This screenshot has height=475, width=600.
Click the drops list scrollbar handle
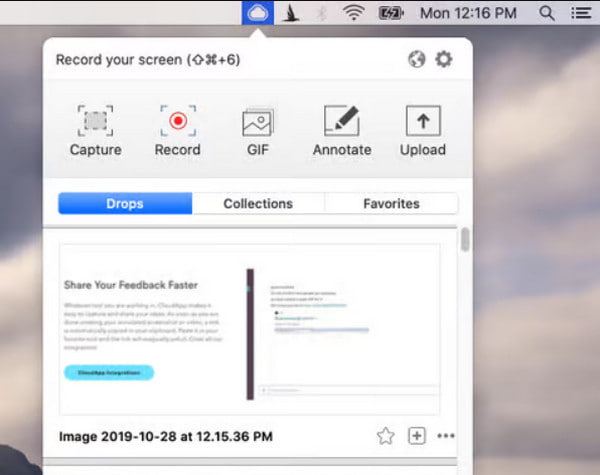coord(465,240)
